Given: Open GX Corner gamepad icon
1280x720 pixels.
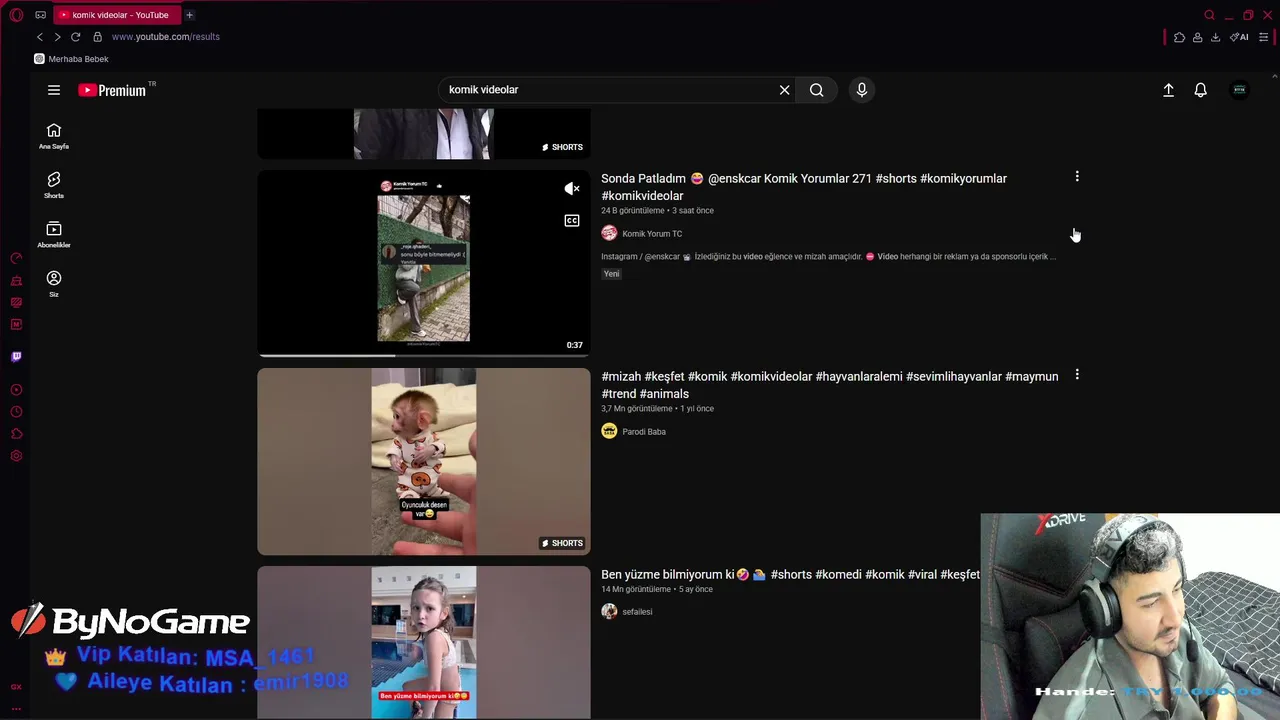Looking at the screenshot, I should [40, 15].
